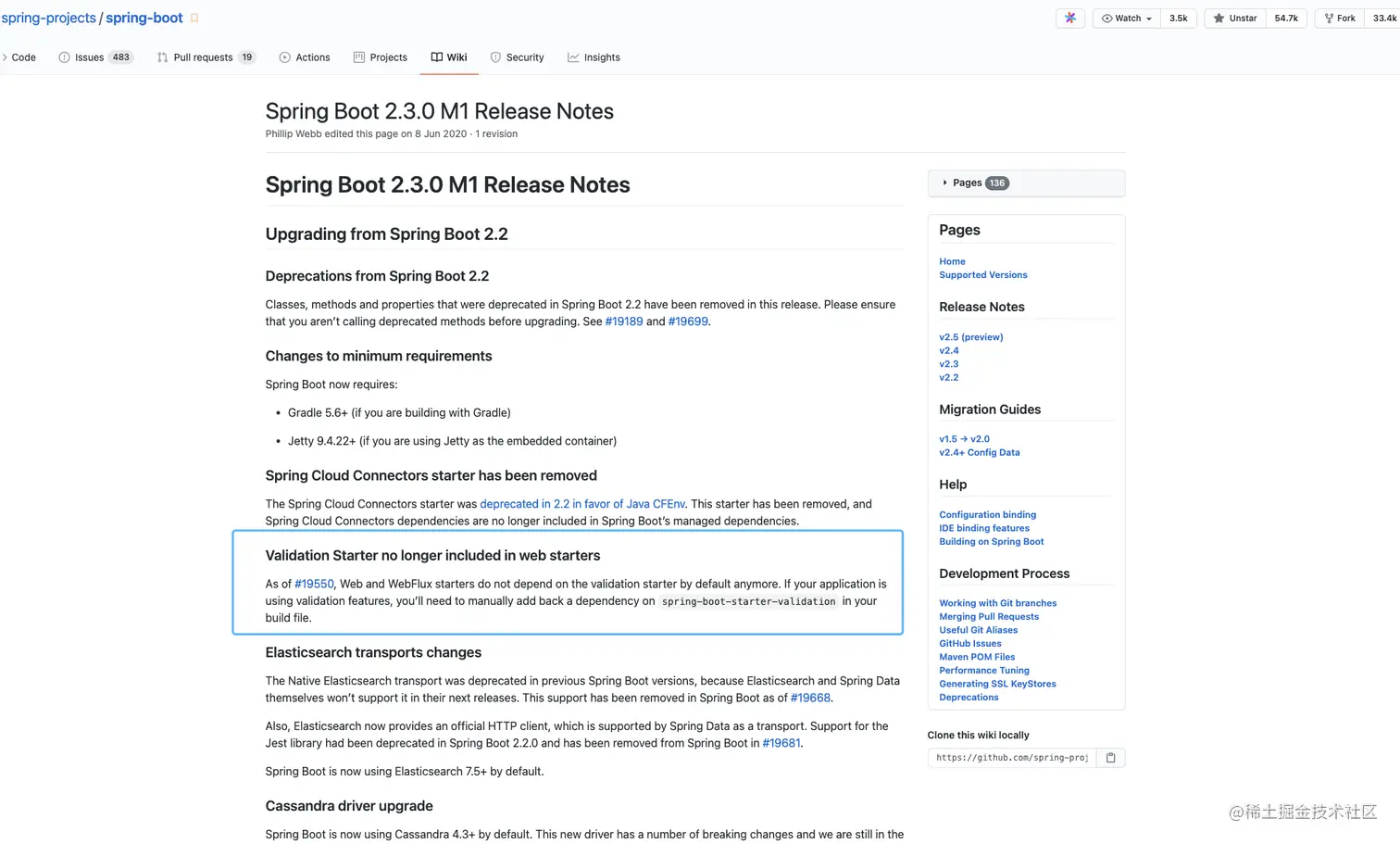
Task: Open the Security tab
Action: point(517,57)
